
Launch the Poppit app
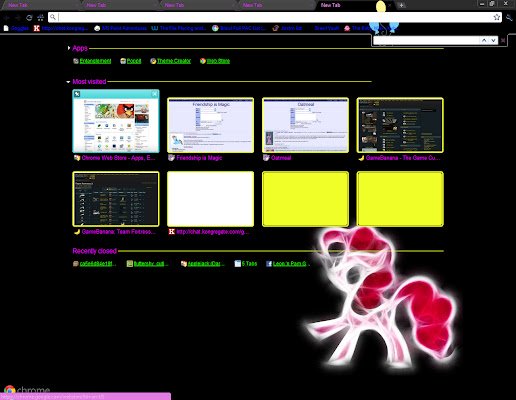134,61
